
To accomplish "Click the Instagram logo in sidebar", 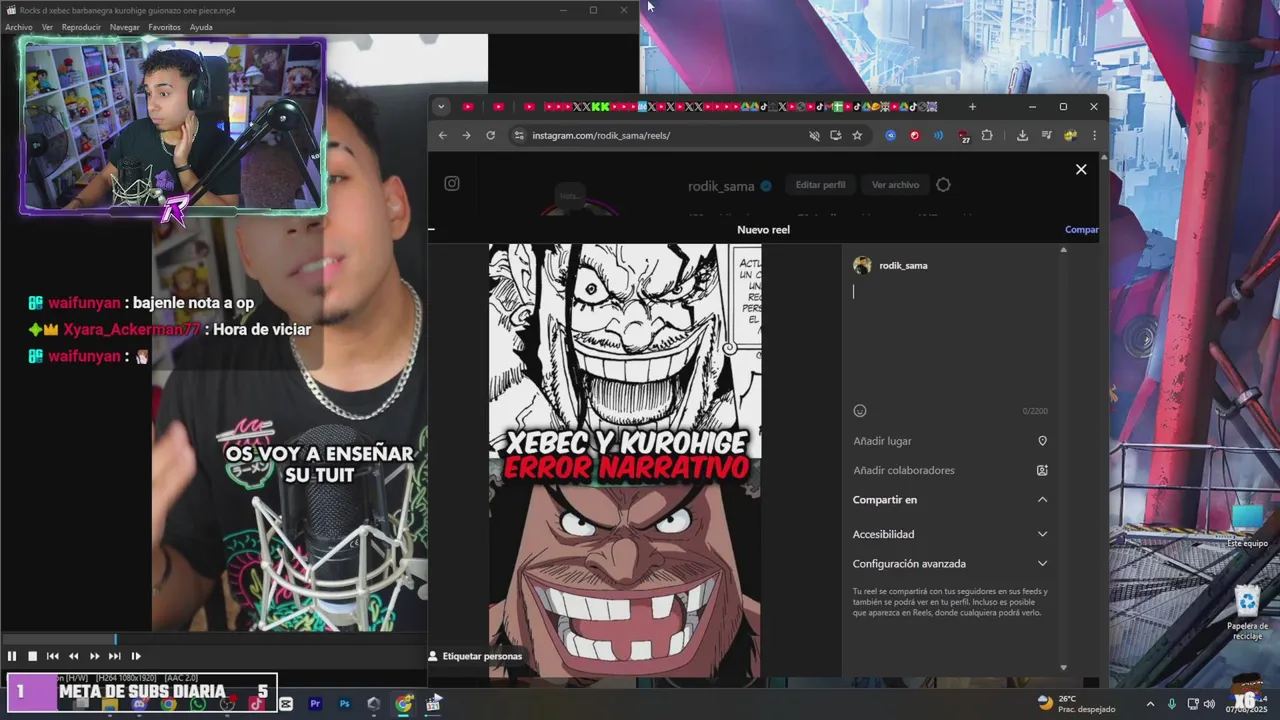I will point(452,184).
